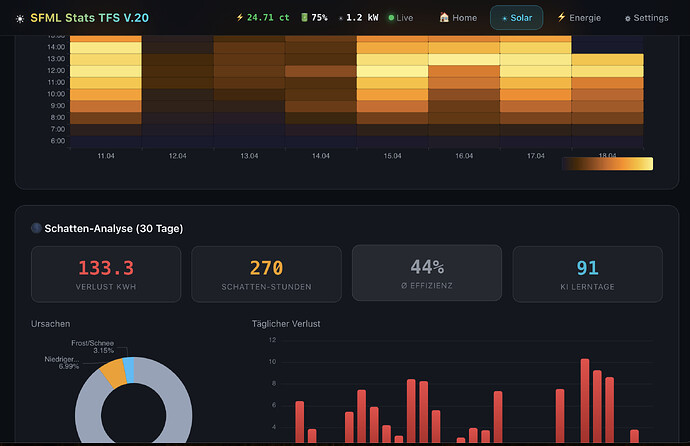This screenshot has height=446, width=690.
Task: Click the 16.04 date label on heatmap
Action: pos(464,156)
